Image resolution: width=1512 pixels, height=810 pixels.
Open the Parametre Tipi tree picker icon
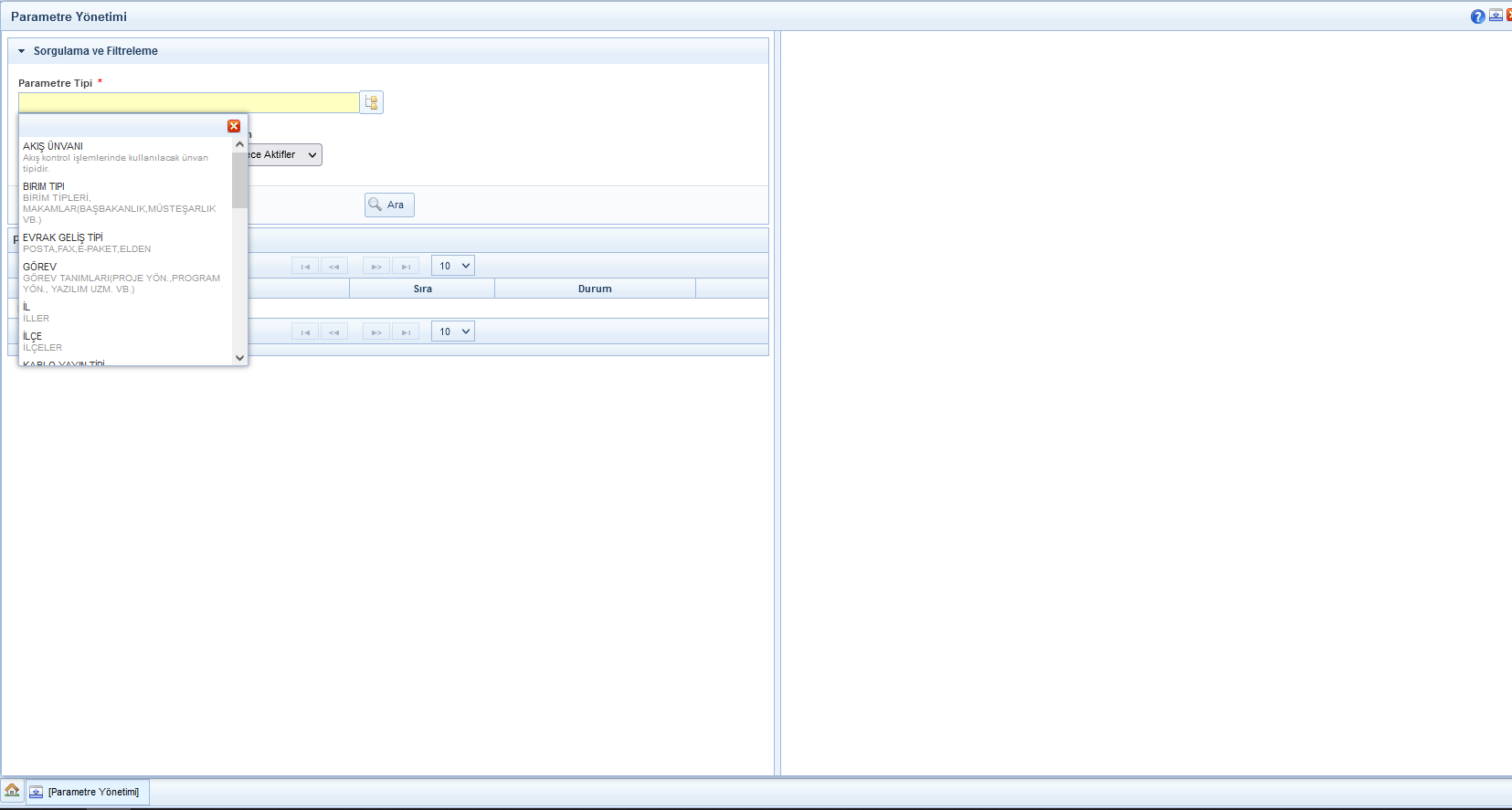tap(371, 102)
